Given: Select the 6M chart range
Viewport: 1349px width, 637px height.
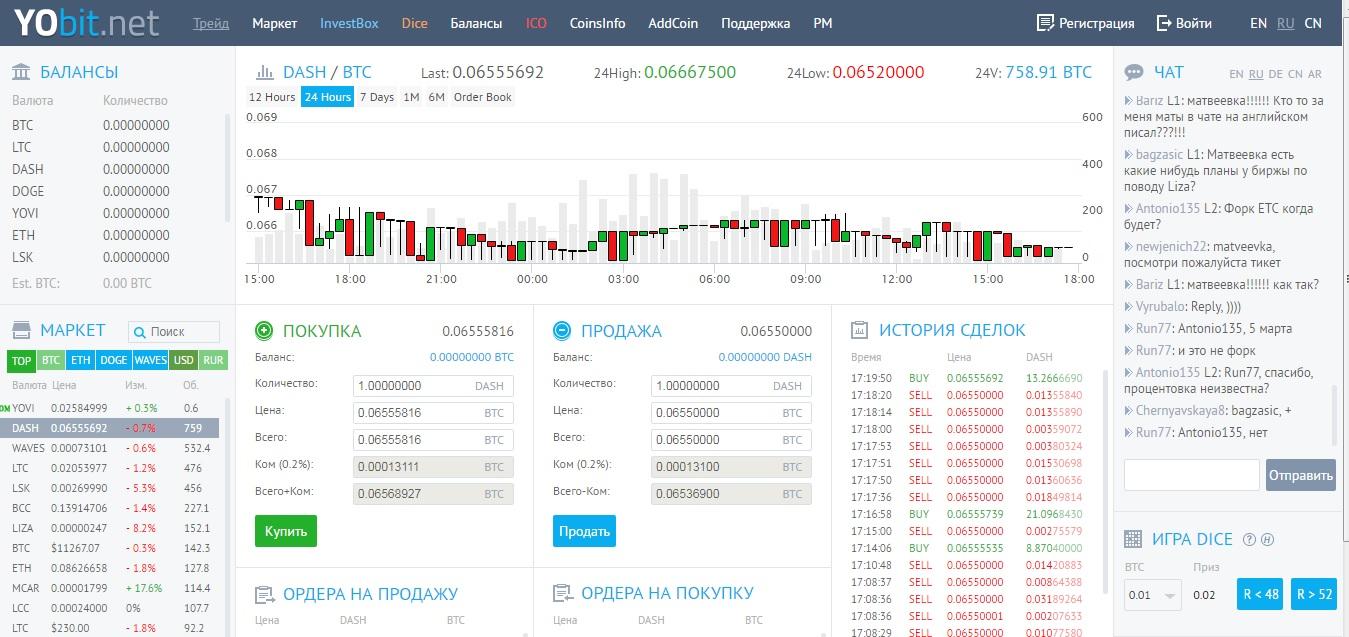Looking at the screenshot, I should [436, 97].
